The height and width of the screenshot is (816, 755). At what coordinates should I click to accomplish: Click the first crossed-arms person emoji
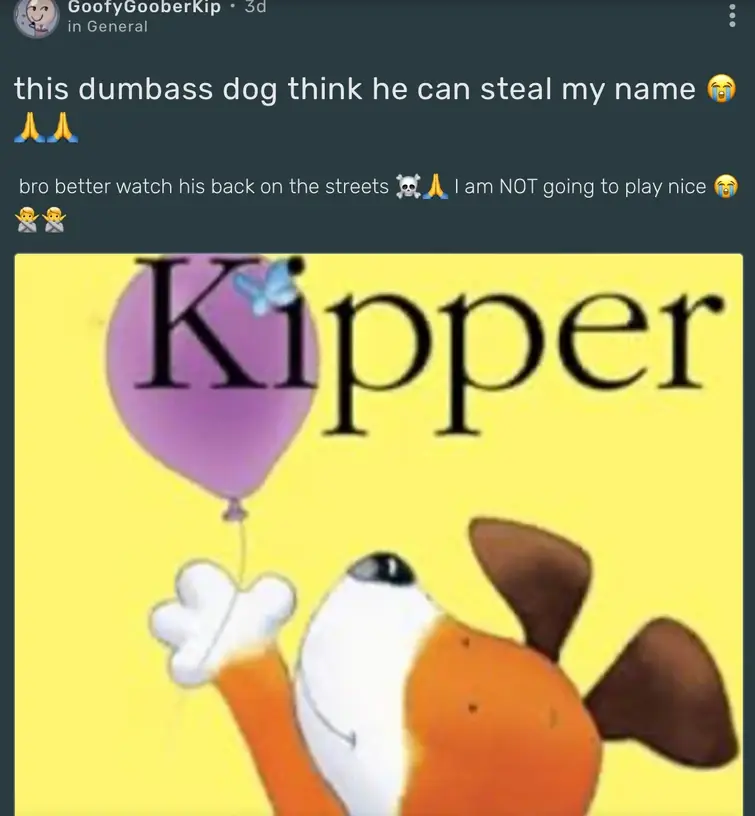pos(28,220)
